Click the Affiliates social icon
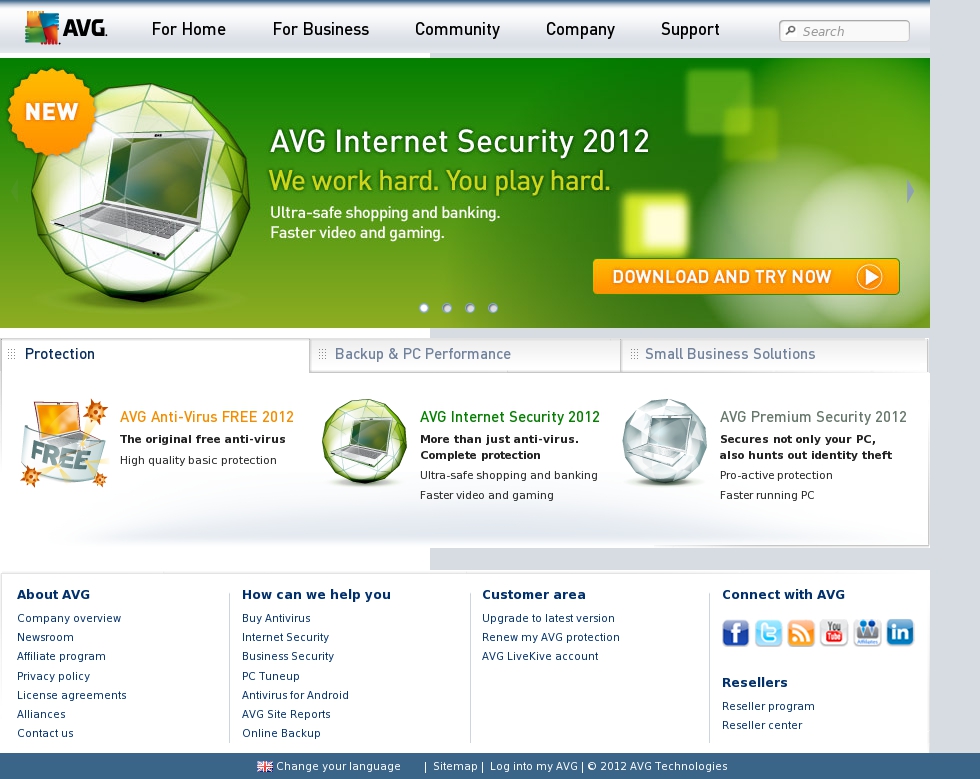Image resolution: width=980 pixels, height=779 pixels. (x=867, y=633)
